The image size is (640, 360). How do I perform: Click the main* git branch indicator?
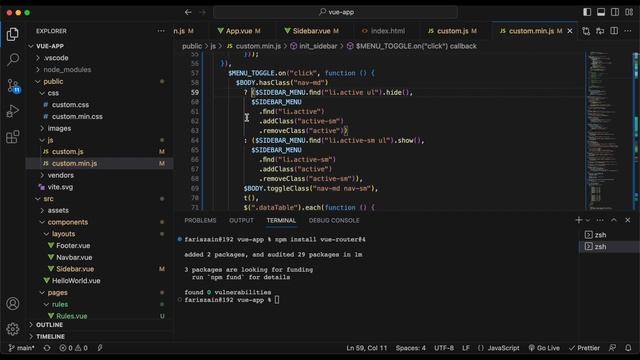[x=22, y=348]
